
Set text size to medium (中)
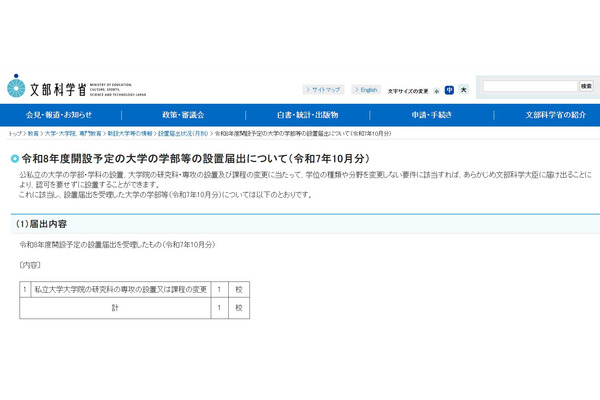449,90
